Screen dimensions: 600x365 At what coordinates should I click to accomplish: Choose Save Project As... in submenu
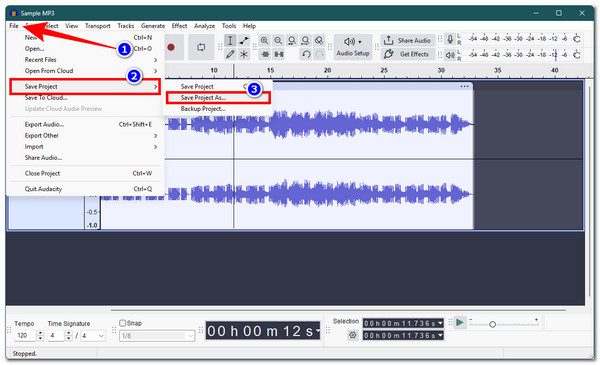[x=218, y=98]
